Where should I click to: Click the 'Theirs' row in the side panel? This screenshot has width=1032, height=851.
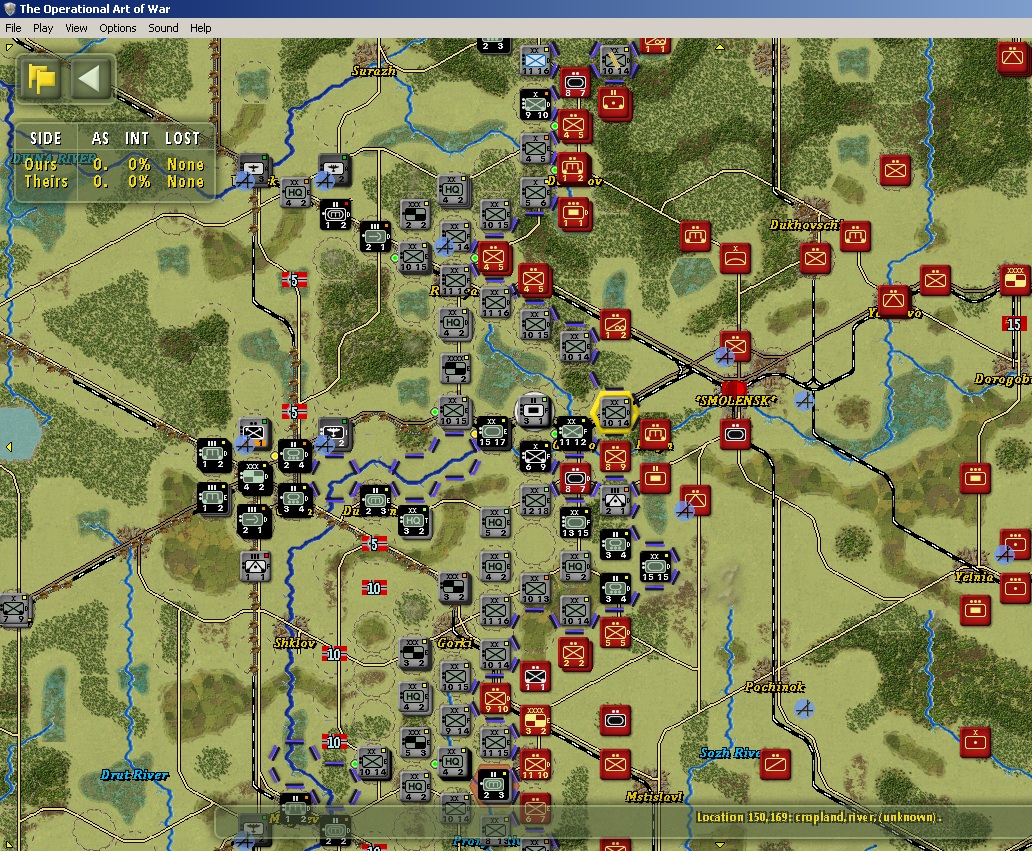tap(115, 181)
